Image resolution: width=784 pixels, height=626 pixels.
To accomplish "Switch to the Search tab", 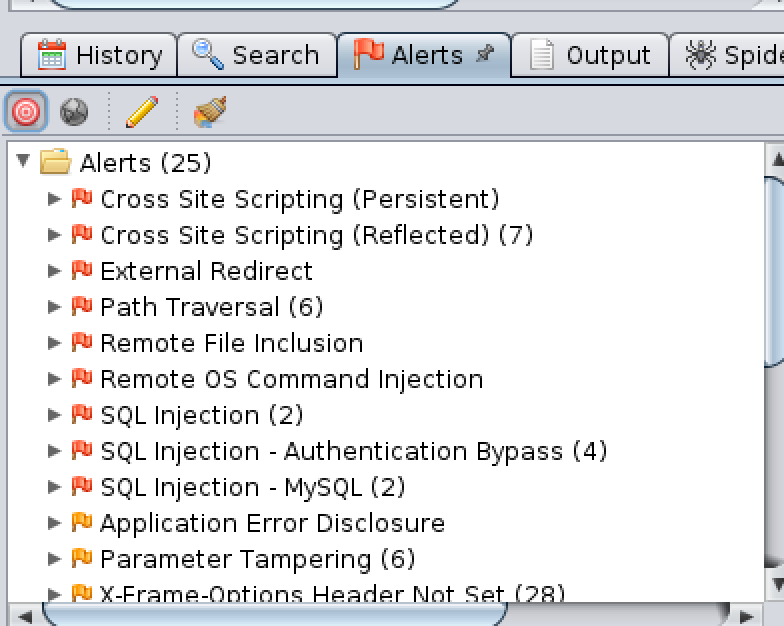I will 256,55.
